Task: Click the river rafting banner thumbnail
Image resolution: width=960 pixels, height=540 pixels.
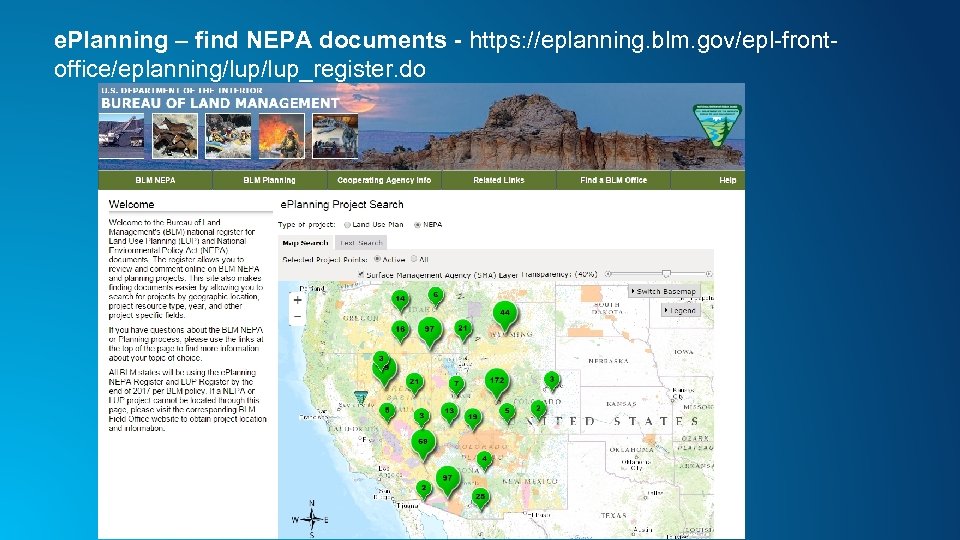Action: click(x=228, y=136)
